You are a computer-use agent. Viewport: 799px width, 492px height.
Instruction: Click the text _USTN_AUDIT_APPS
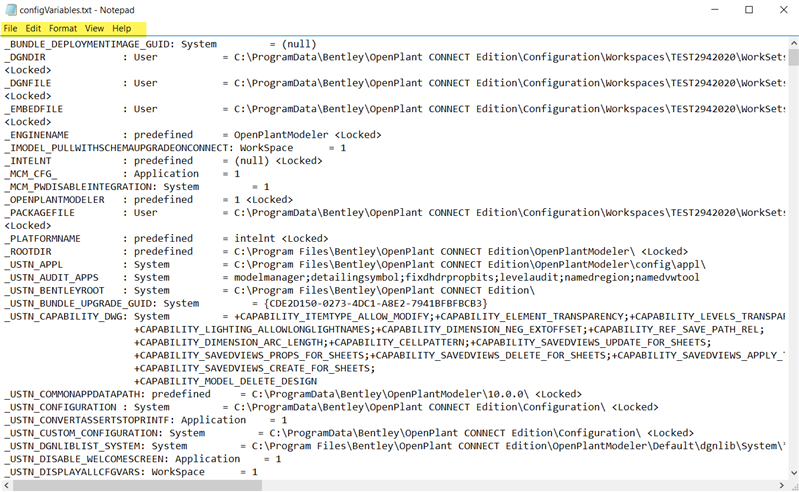click(51, 278)
